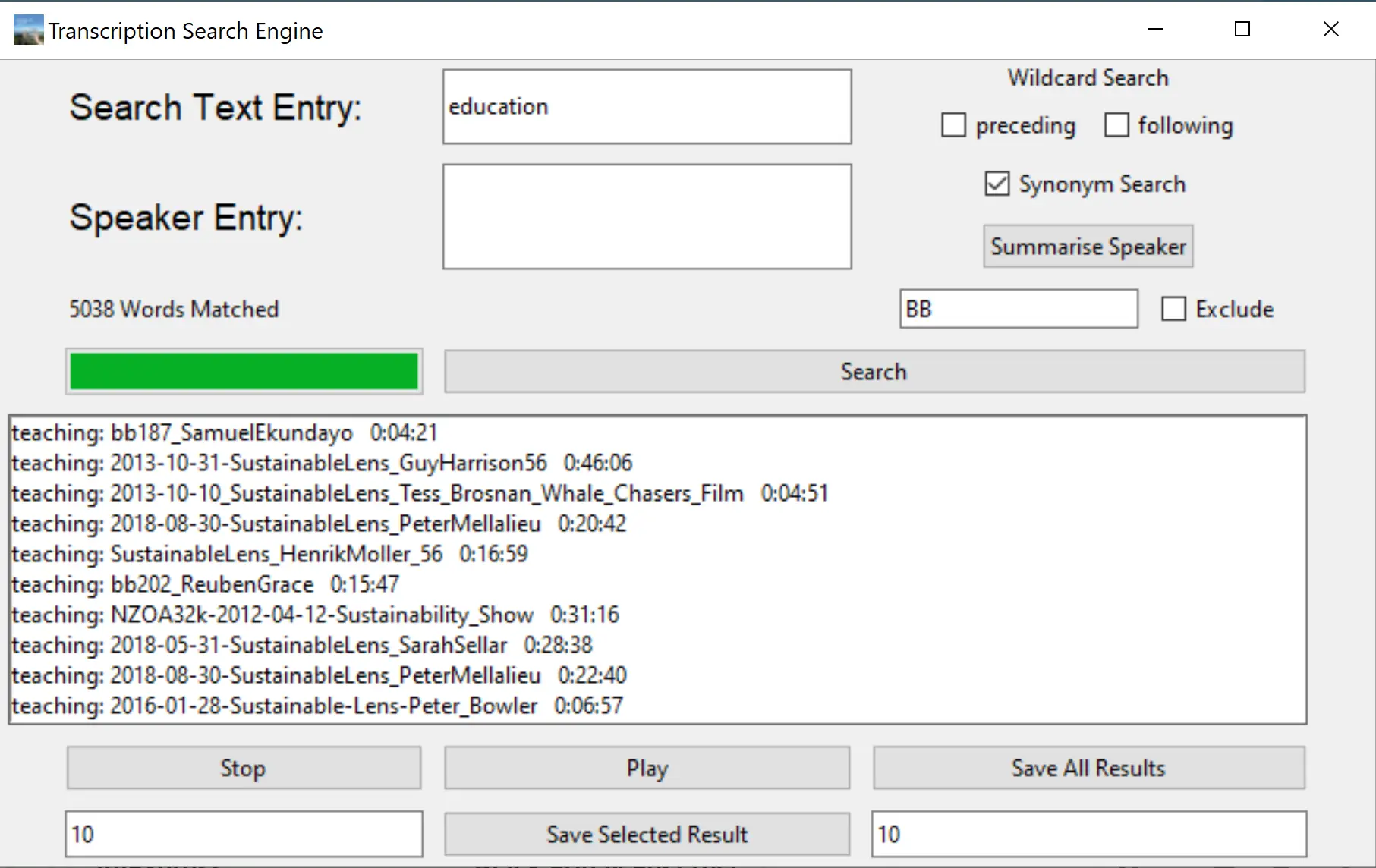Click the green progress bar
This screenshot has height=868, width=1376.
coord(244,372)
